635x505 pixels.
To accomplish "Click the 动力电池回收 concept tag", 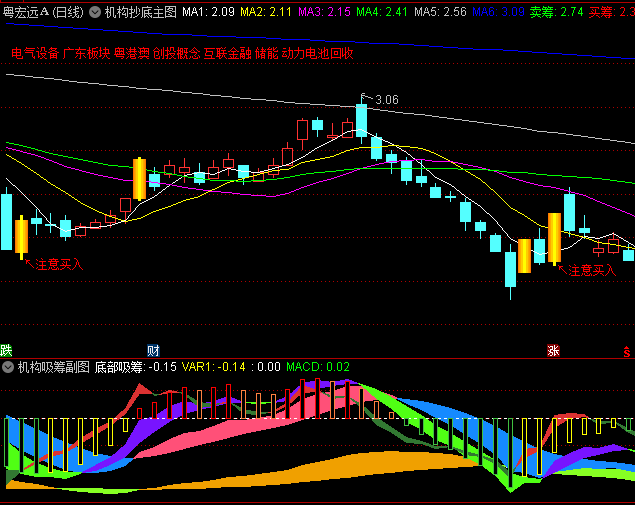I will click(x=318, y=53).
